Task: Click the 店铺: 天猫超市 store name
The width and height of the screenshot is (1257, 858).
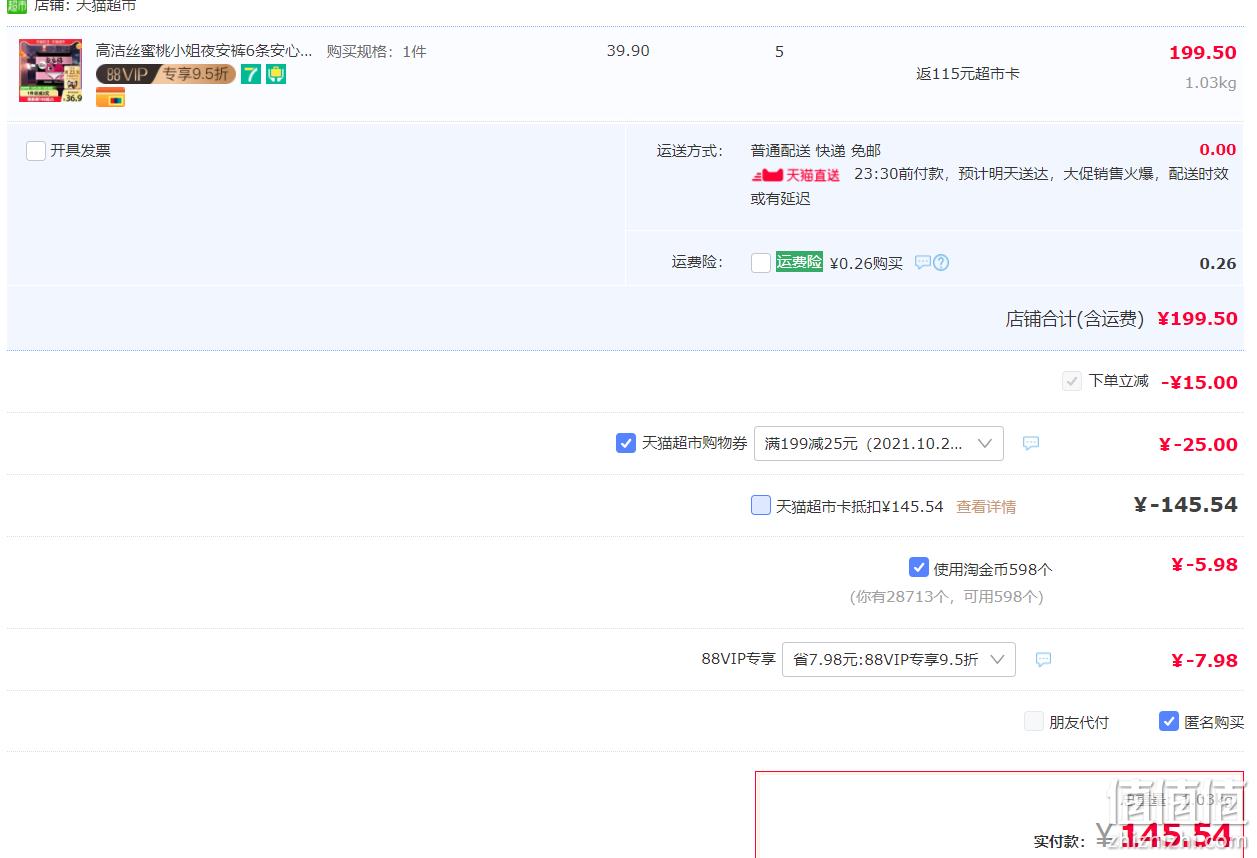Action: [85, 6]
